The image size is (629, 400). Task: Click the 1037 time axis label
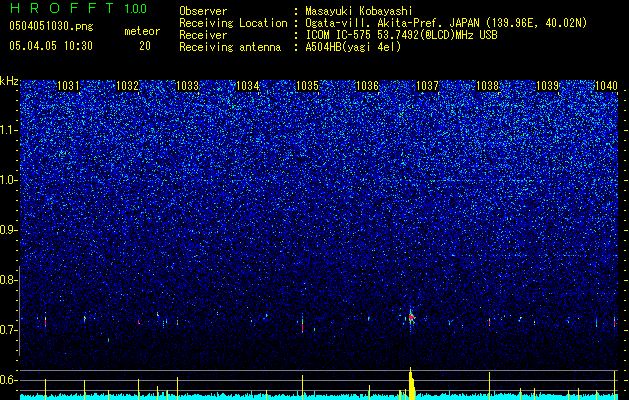tap(427, 86)
